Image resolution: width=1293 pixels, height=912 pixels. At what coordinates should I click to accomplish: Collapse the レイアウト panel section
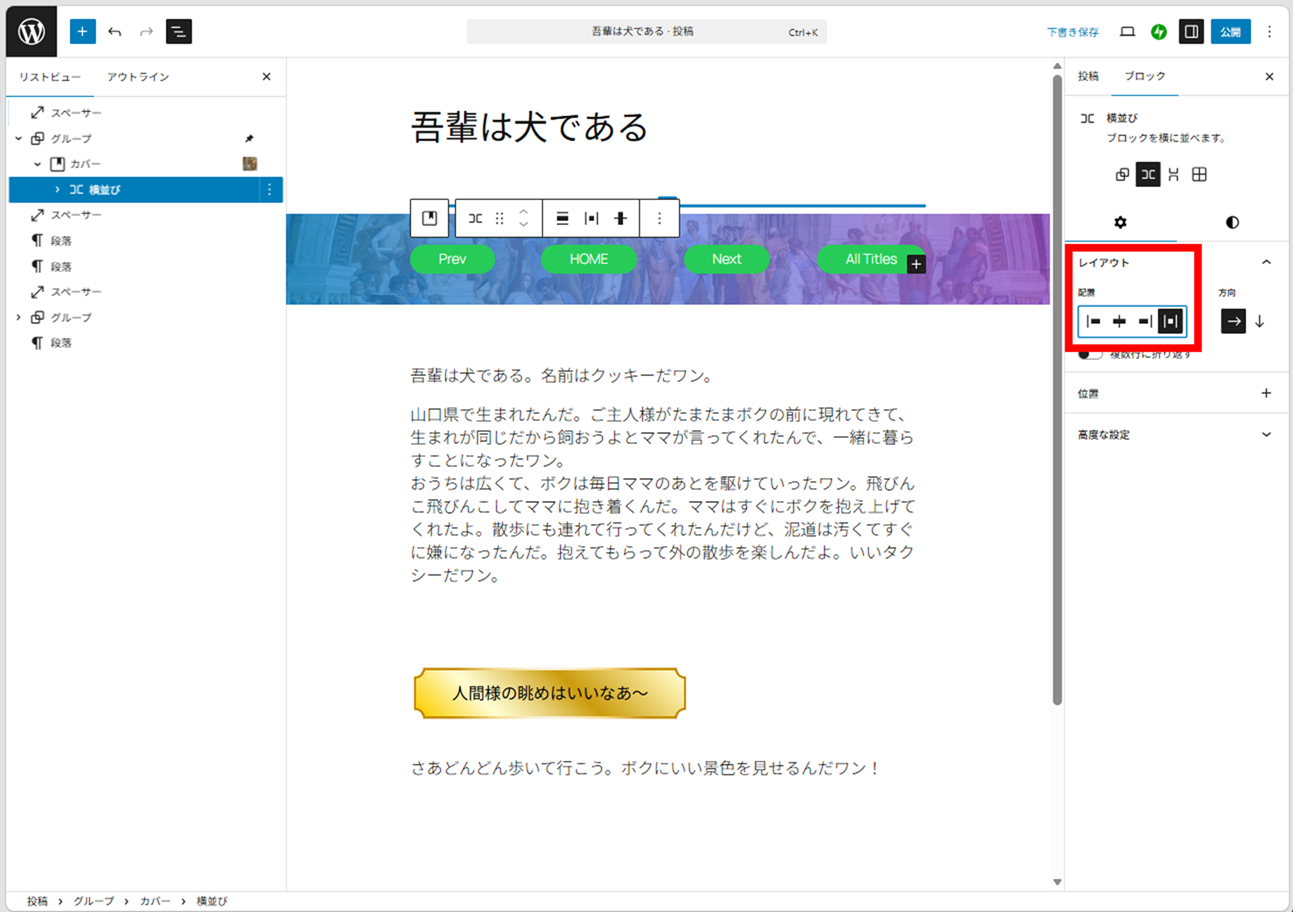[x=1266, y=262]
